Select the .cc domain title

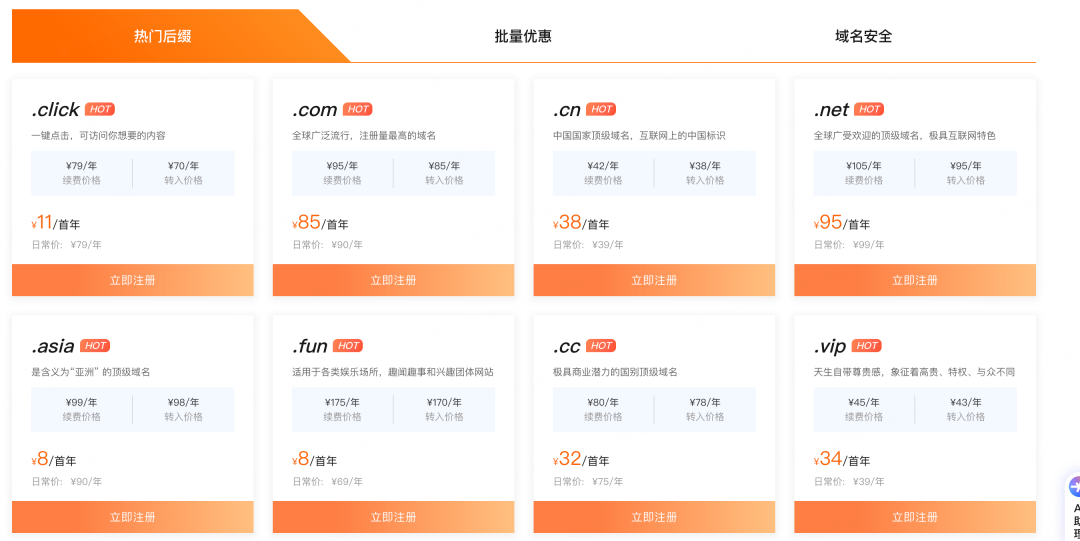(567, 346)
